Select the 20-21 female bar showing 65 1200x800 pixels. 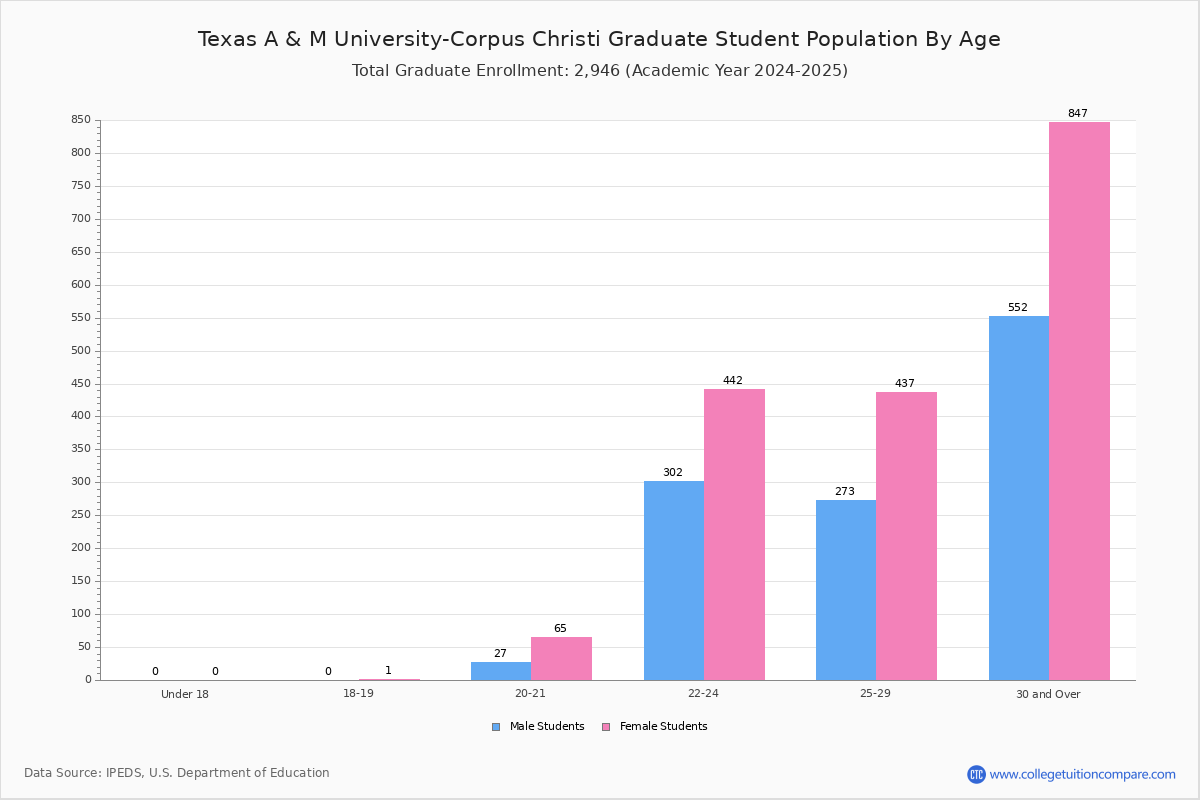tap(561, 659)
